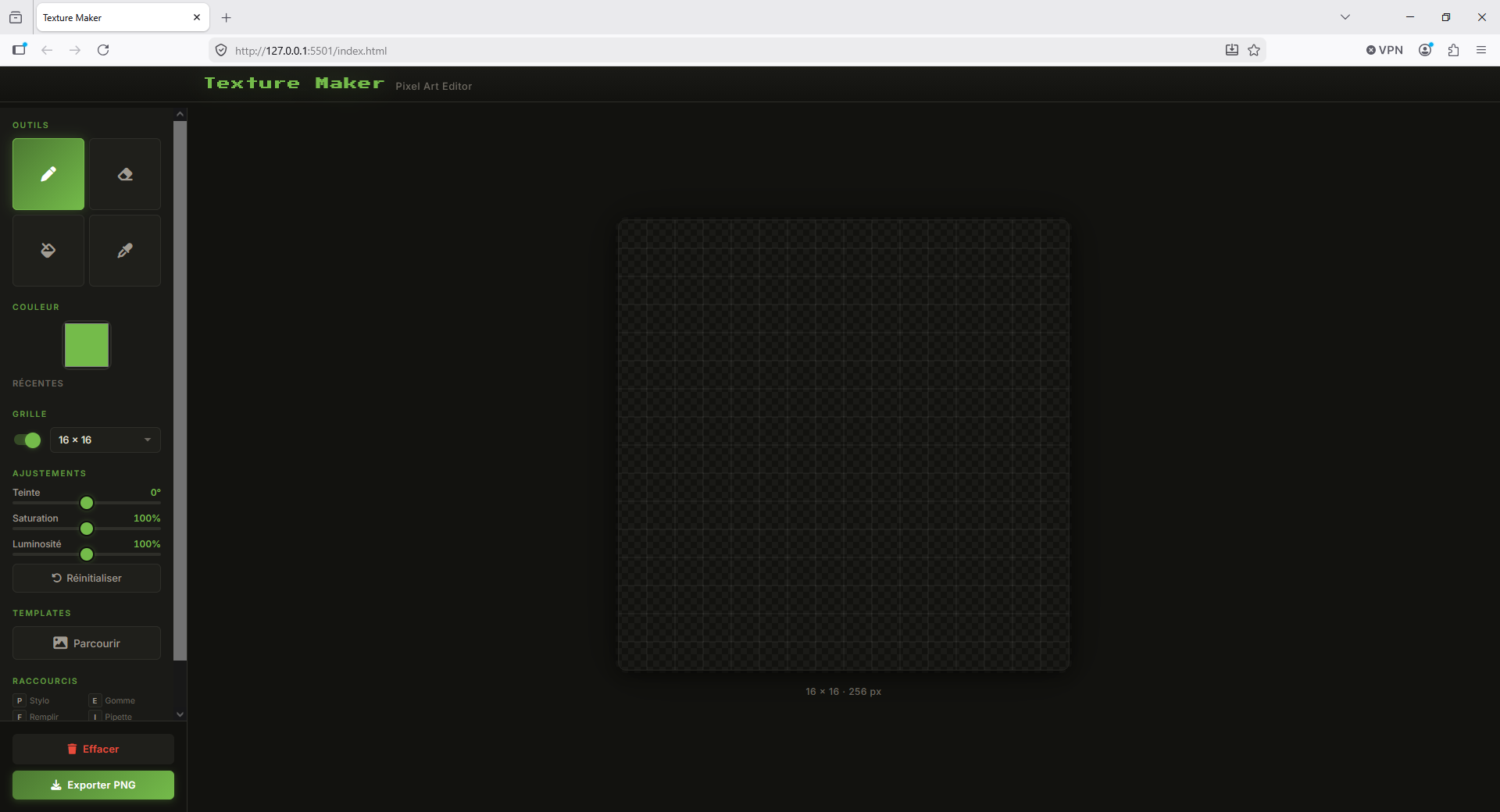Close the Texture Maker tab
The image size is (1500, 812).
[197, 17]
